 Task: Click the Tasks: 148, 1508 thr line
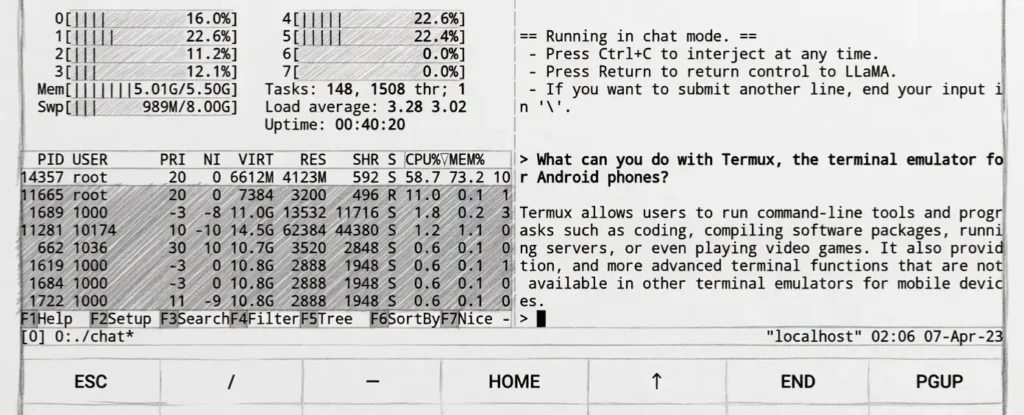pyautogui.click(x=365, y=90)
